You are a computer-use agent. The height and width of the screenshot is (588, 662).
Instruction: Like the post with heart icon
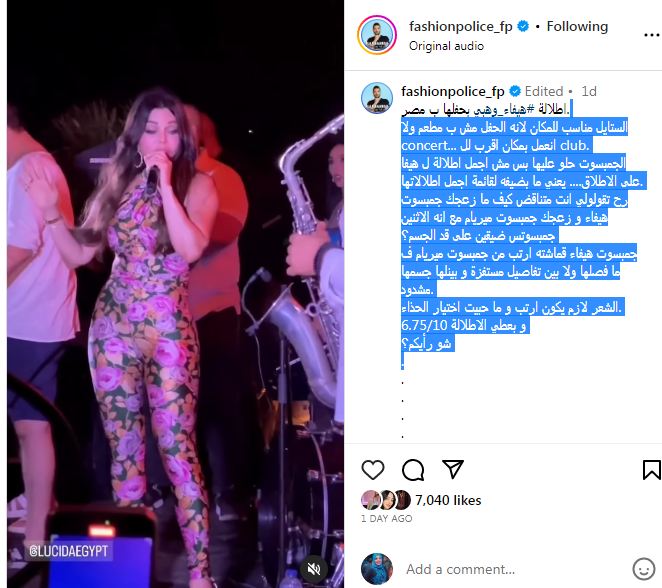click(373, 469)
